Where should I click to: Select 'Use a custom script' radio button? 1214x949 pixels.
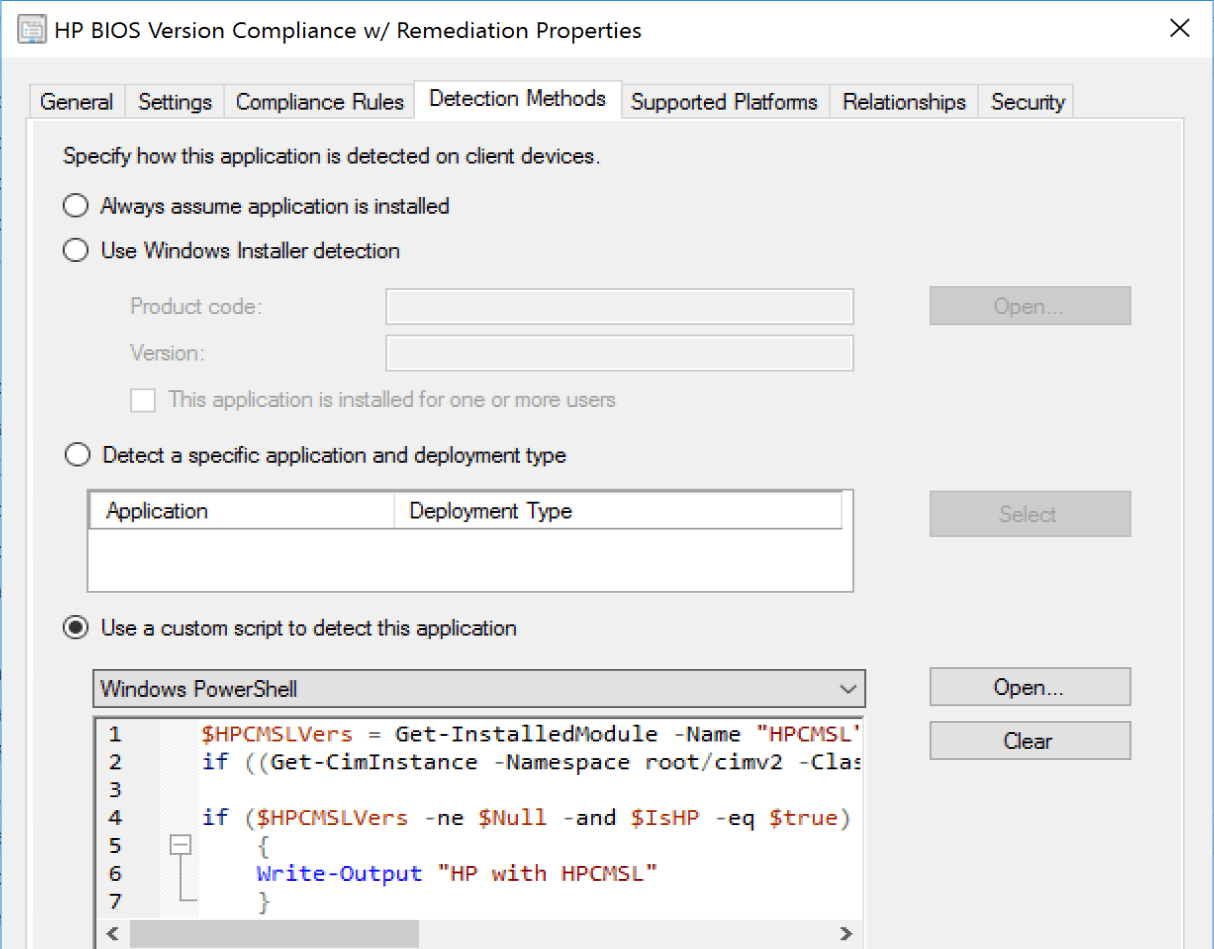(76, 629)
